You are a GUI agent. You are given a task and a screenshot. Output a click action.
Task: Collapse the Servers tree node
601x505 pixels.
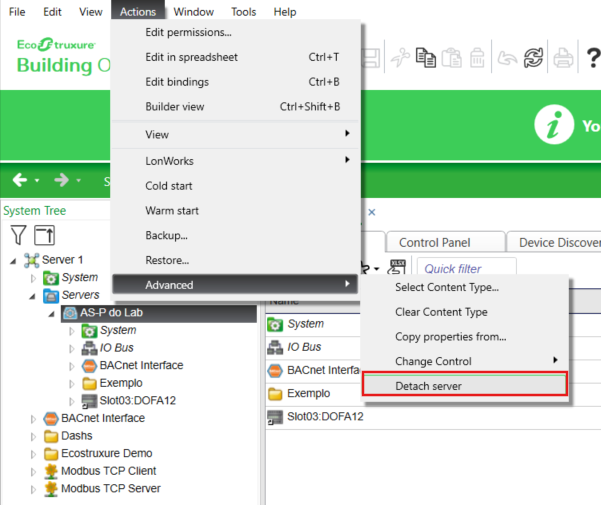tap(33, 297)
